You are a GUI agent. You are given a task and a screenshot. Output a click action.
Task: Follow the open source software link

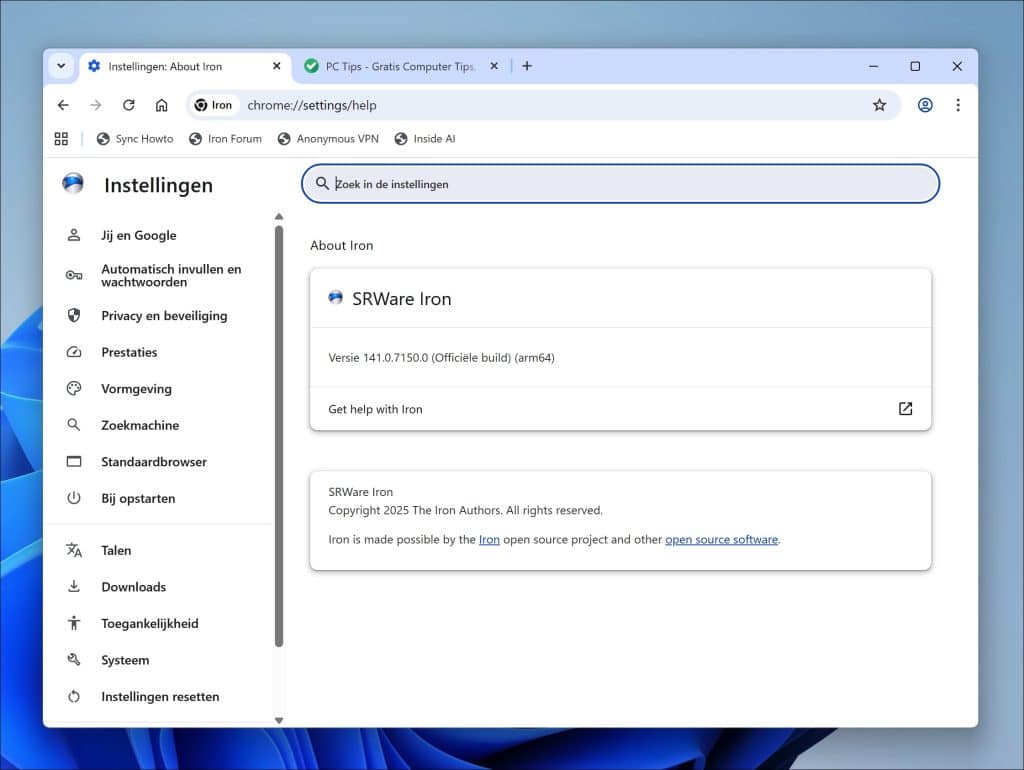(721, 539)
